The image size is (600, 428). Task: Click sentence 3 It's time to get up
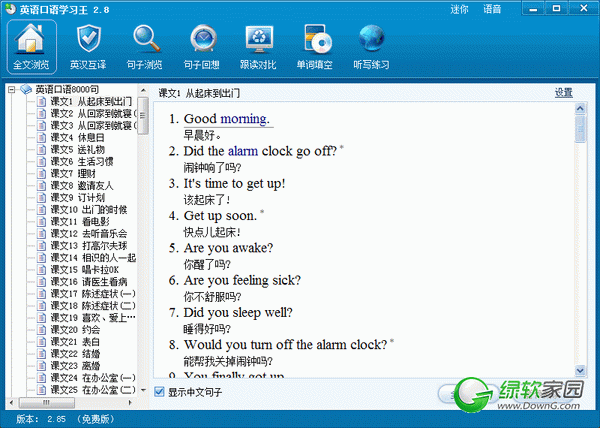point(235,184)
